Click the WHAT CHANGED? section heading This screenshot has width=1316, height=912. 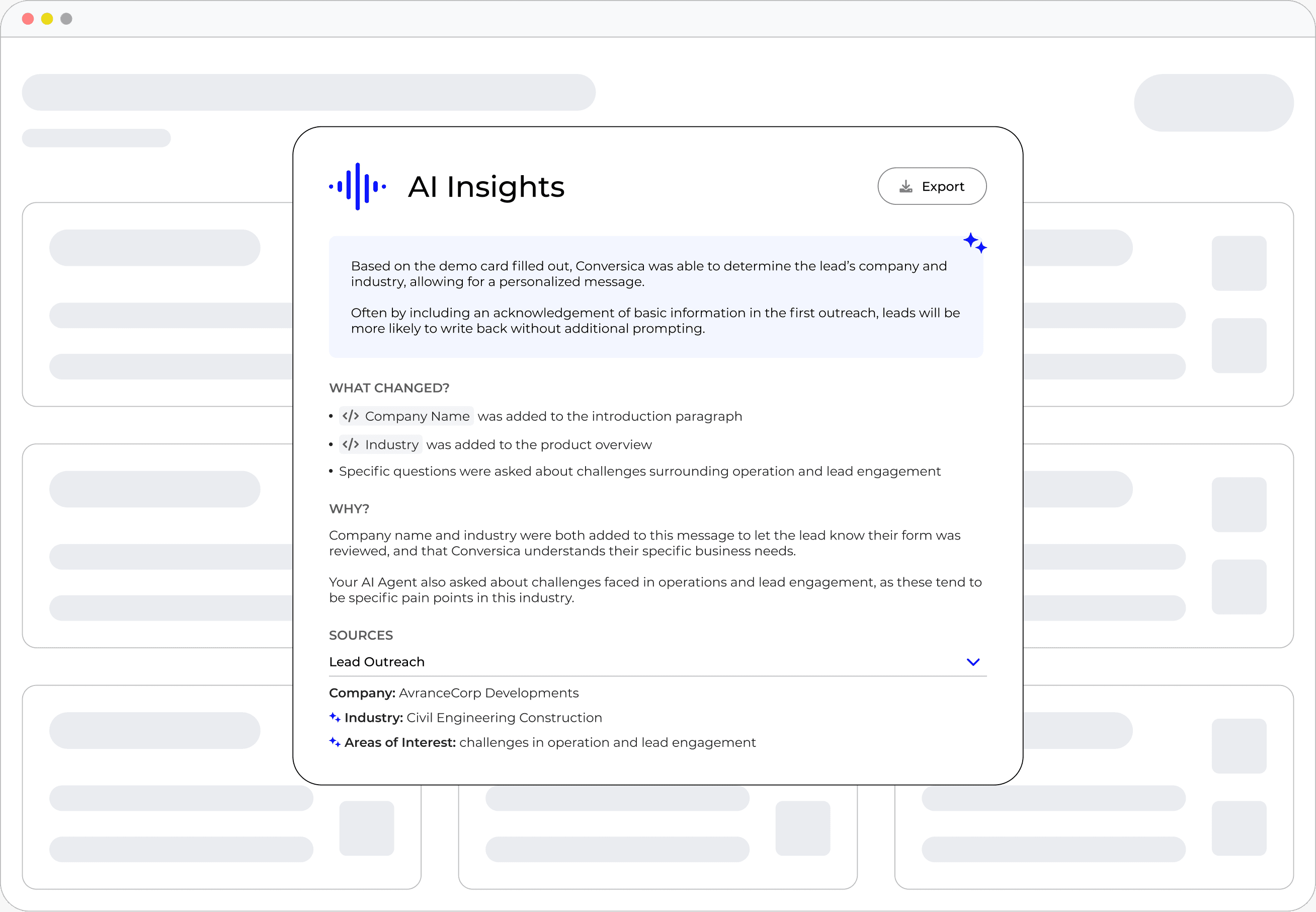[x=389, y=388]
